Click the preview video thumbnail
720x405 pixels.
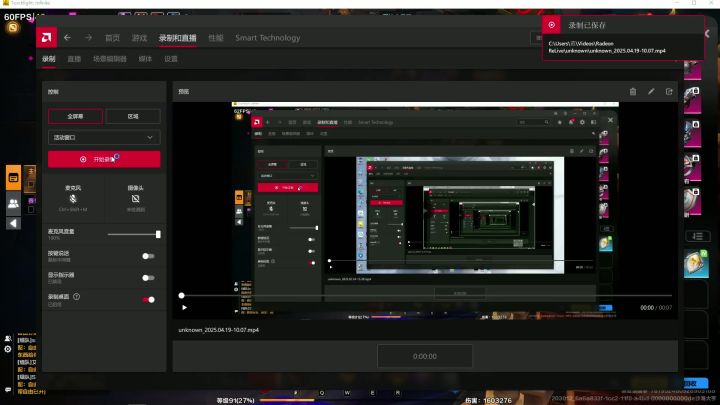425,210
